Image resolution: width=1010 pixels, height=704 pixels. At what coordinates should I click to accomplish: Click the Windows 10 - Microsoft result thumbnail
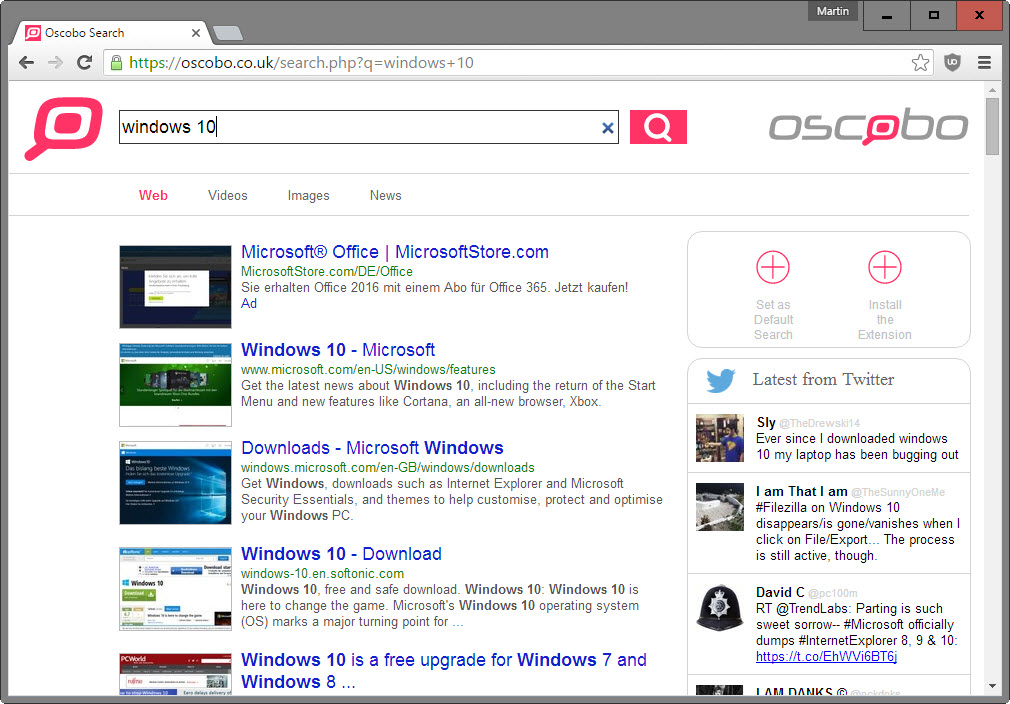(175, 385)
